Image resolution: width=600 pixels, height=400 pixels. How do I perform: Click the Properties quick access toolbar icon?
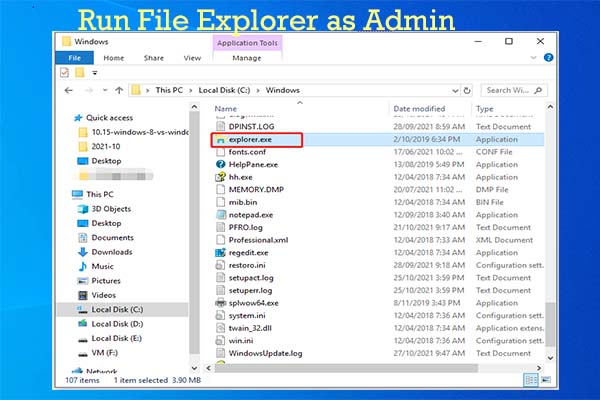pyautogui.click(x=64, y=72)
